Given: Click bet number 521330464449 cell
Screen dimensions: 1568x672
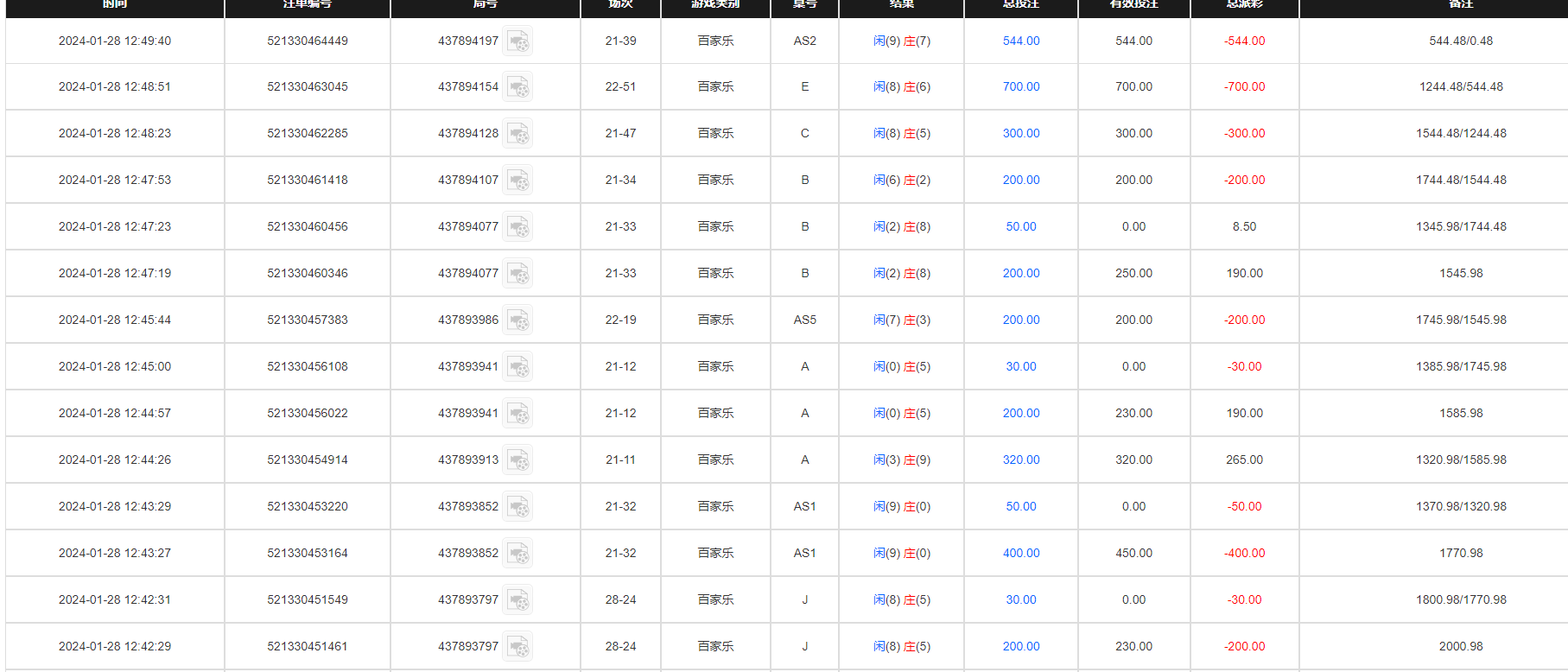Looking at the screenshot, I should tap(308, 41).
